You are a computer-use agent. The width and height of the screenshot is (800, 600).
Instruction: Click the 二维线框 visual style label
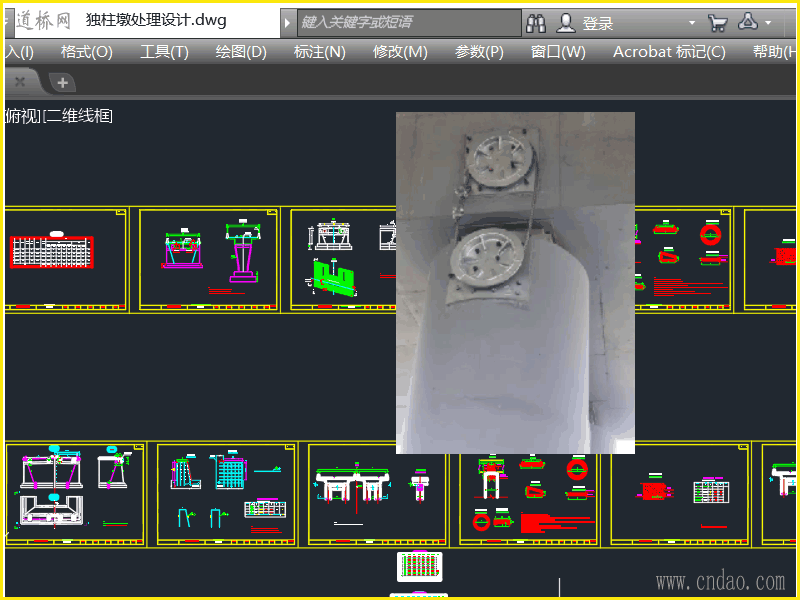click(x=78, y=116)
